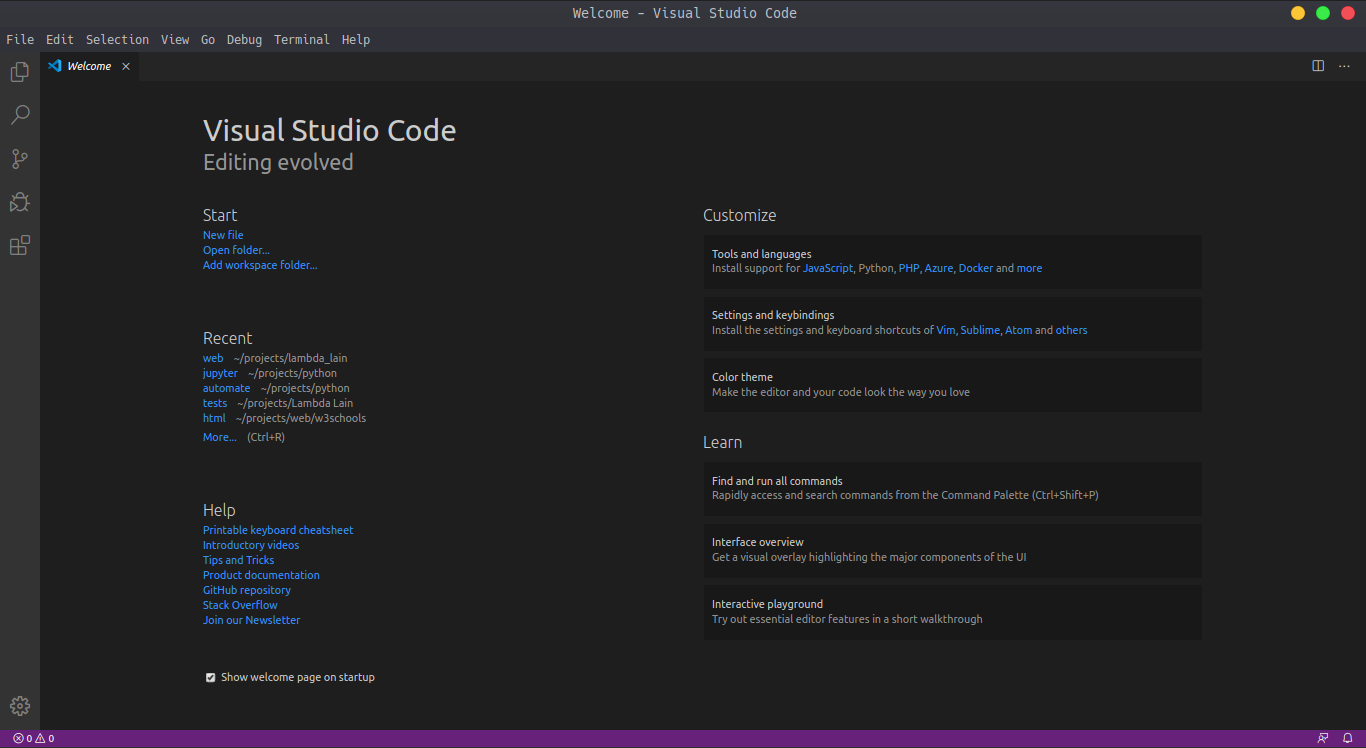Image resolution: width=1366 pixels, height=748 pixels.
Task: Click the Azure support link
Action: coord(939,268)
